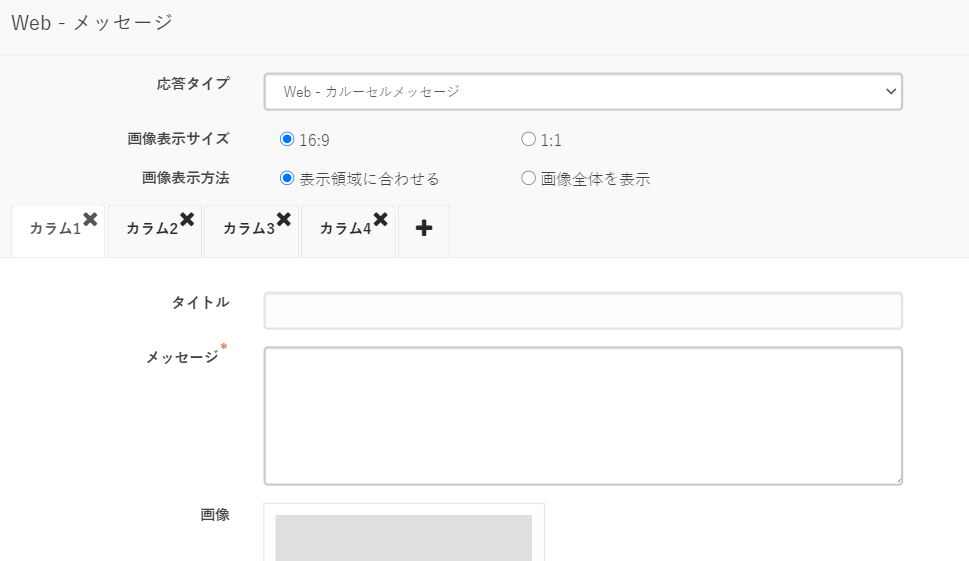Open the 応答タイプ dropdown
This screenshot has width=969, height=561.
click(x=583, y=91)
